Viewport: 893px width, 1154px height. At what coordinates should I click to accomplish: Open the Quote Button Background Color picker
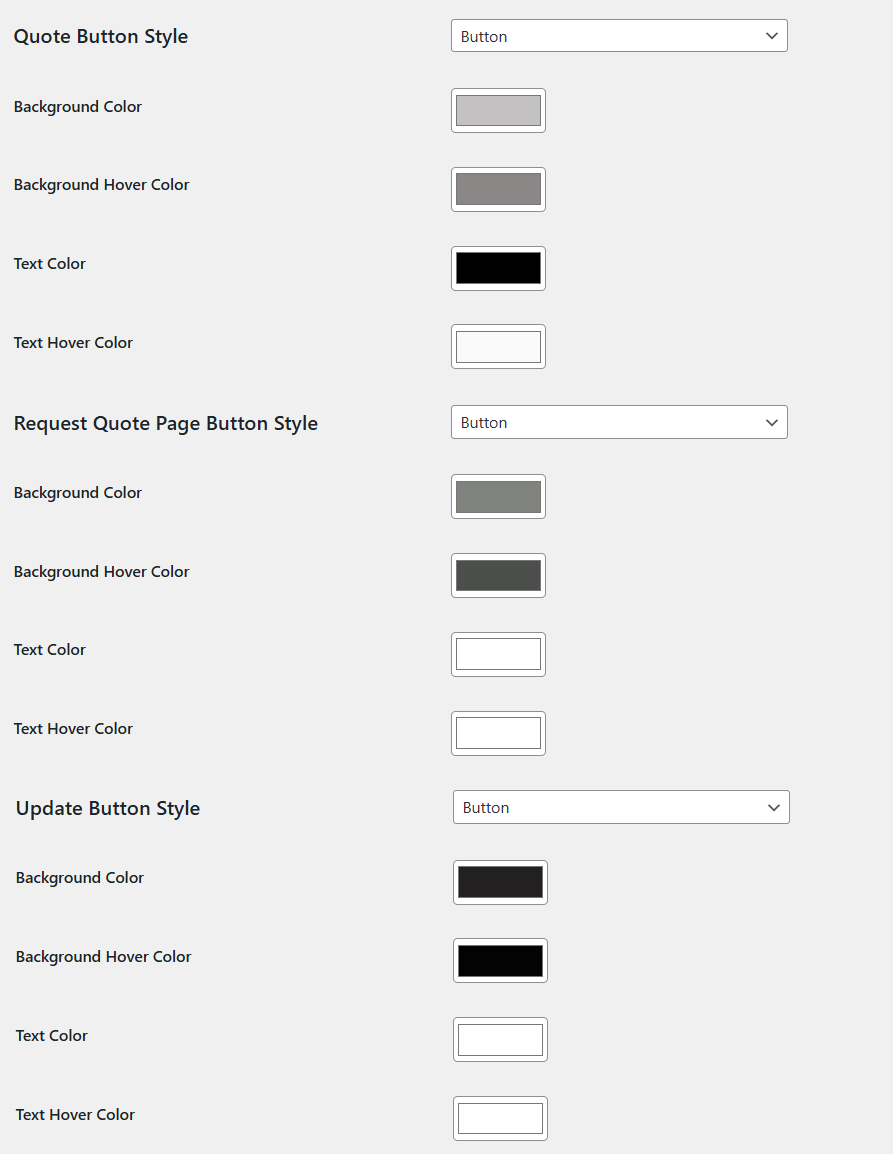(498, 110)
